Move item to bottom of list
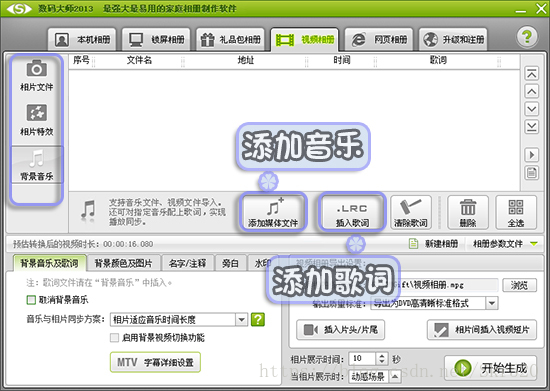 pos(532,127)
